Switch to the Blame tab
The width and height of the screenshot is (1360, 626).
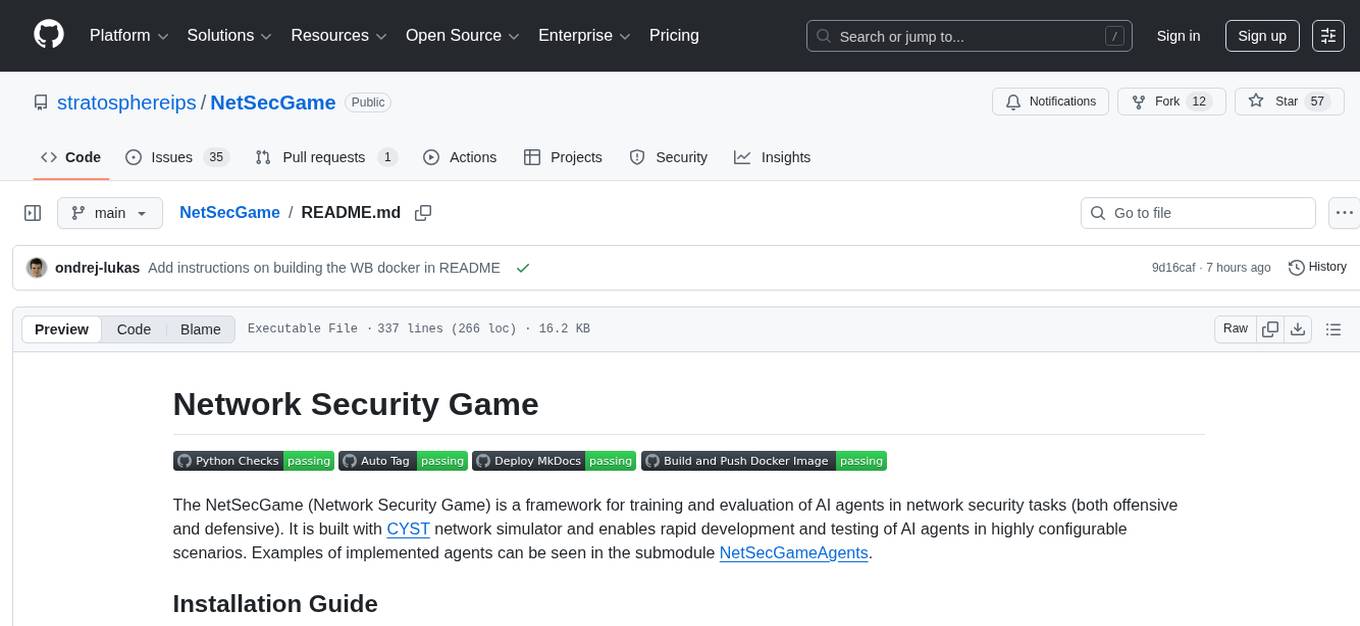click(200, 329)
